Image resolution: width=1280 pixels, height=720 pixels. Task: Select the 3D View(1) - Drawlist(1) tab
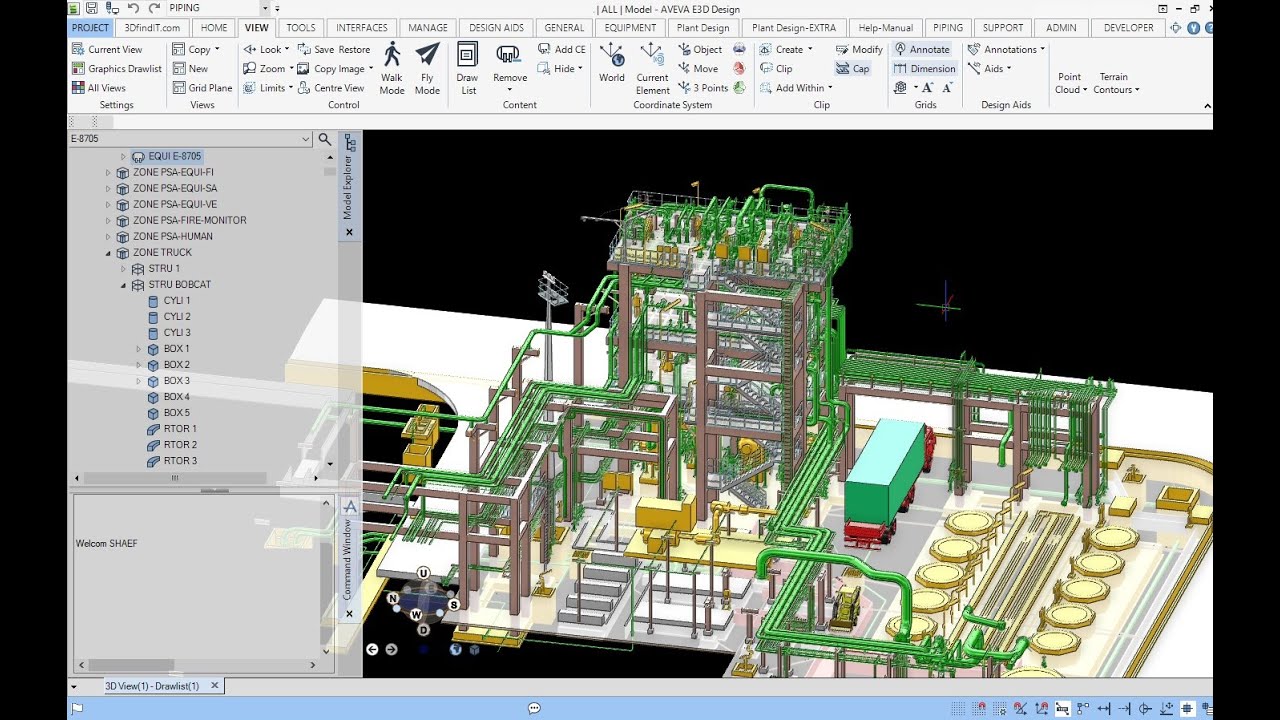[152, 686]
